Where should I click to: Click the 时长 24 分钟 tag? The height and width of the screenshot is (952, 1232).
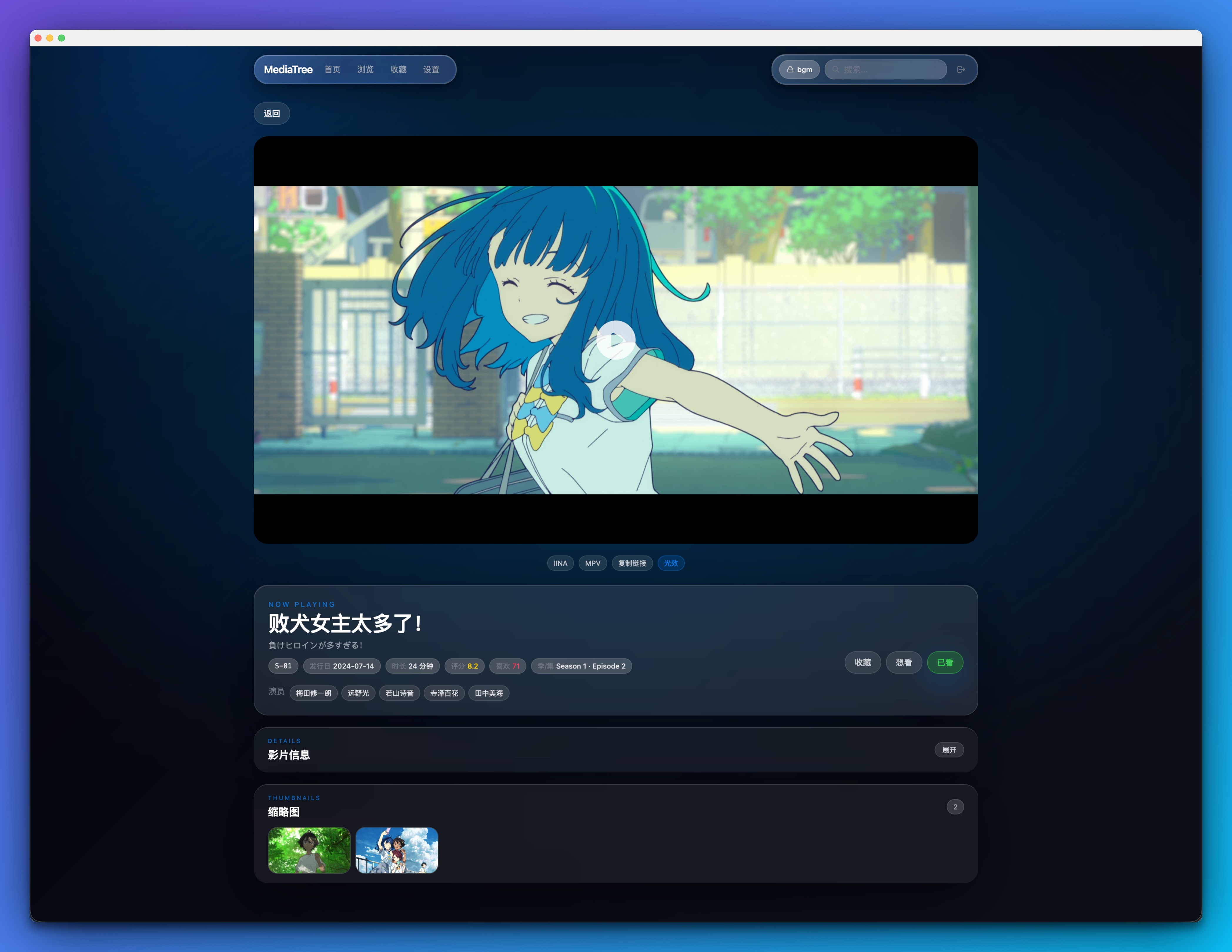[x=412, y=666]
